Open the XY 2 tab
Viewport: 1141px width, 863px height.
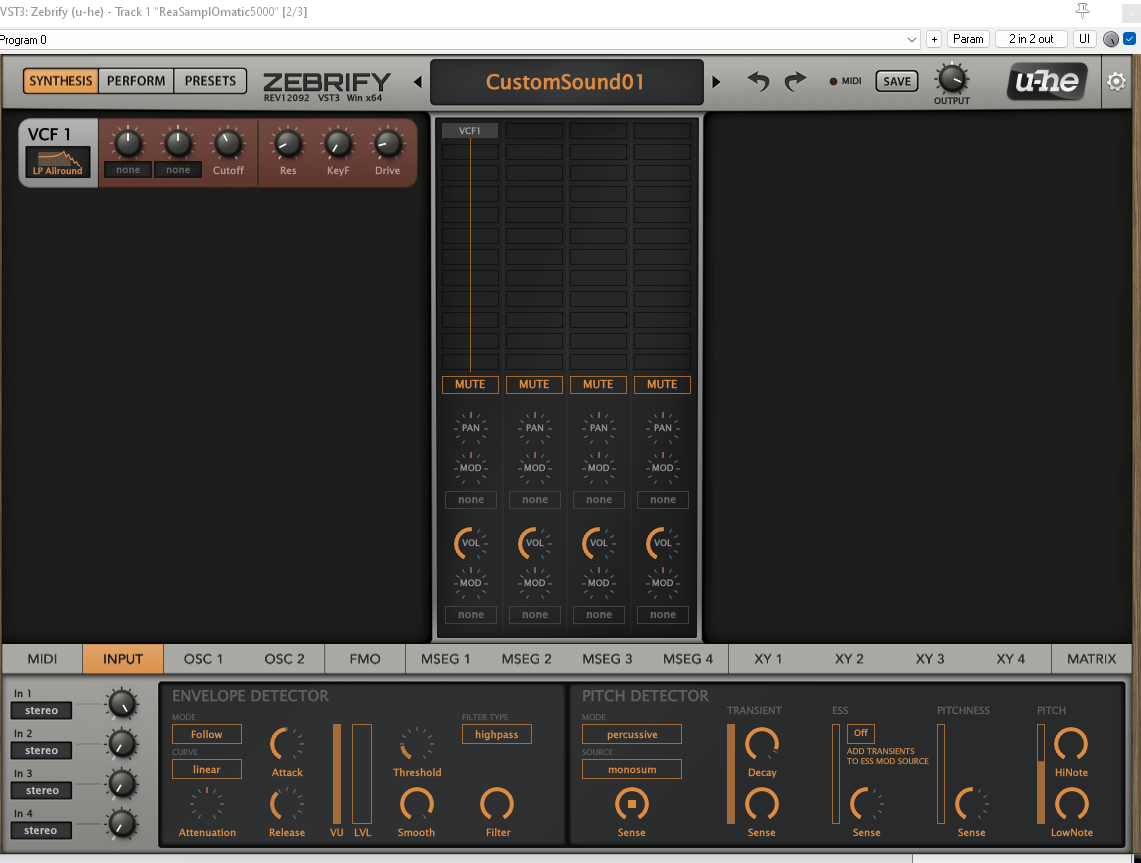[849, 659]
